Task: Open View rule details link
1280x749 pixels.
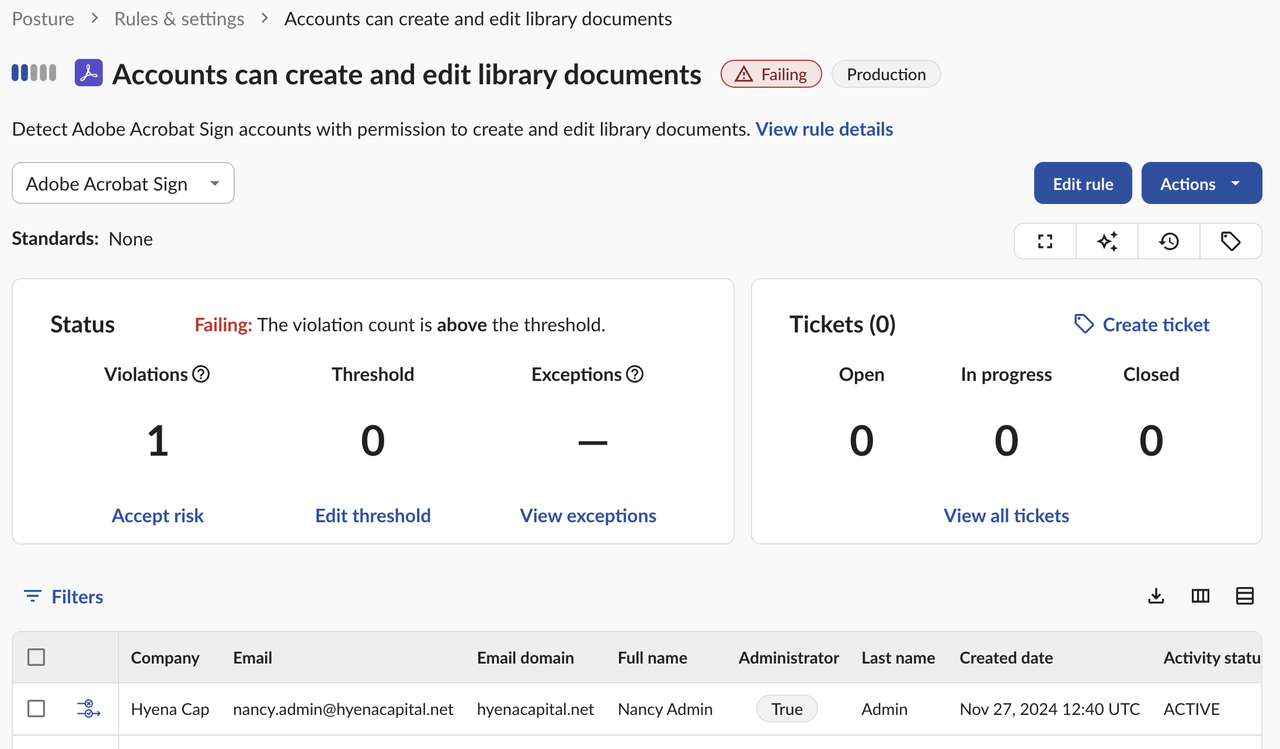Action: pyautogui.click(x=824, y=129)
